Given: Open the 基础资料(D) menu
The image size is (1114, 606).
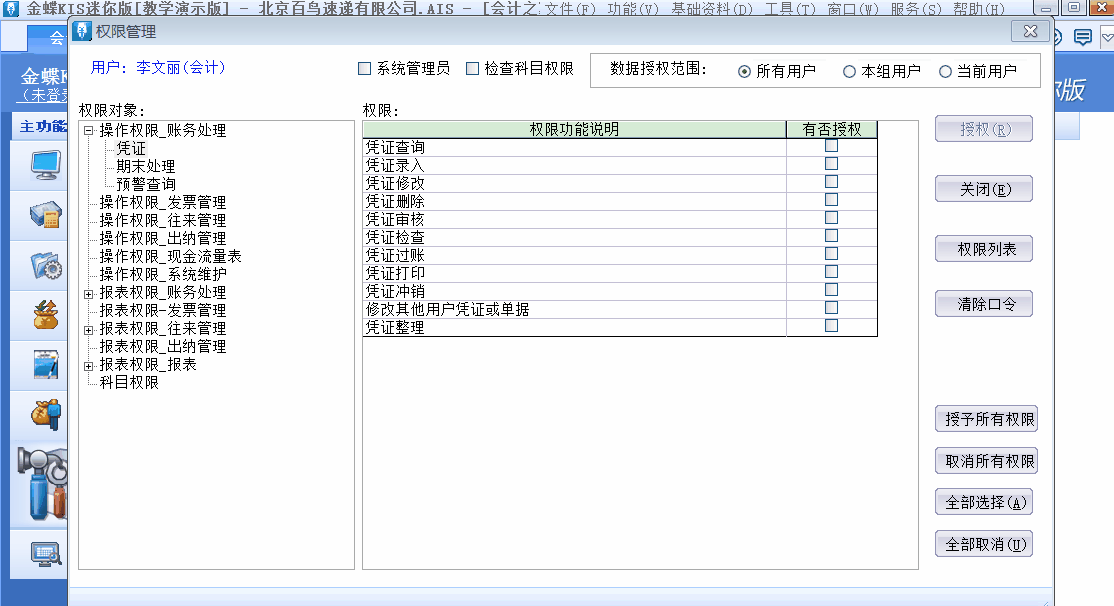Looking at the screenshot, I should (712, 9).
